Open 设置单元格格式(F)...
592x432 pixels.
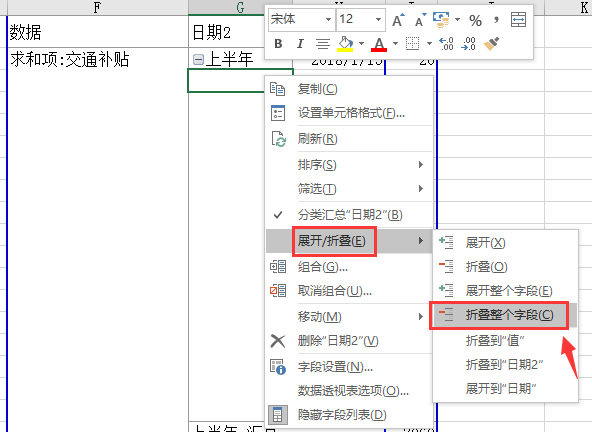pos(348,113)
